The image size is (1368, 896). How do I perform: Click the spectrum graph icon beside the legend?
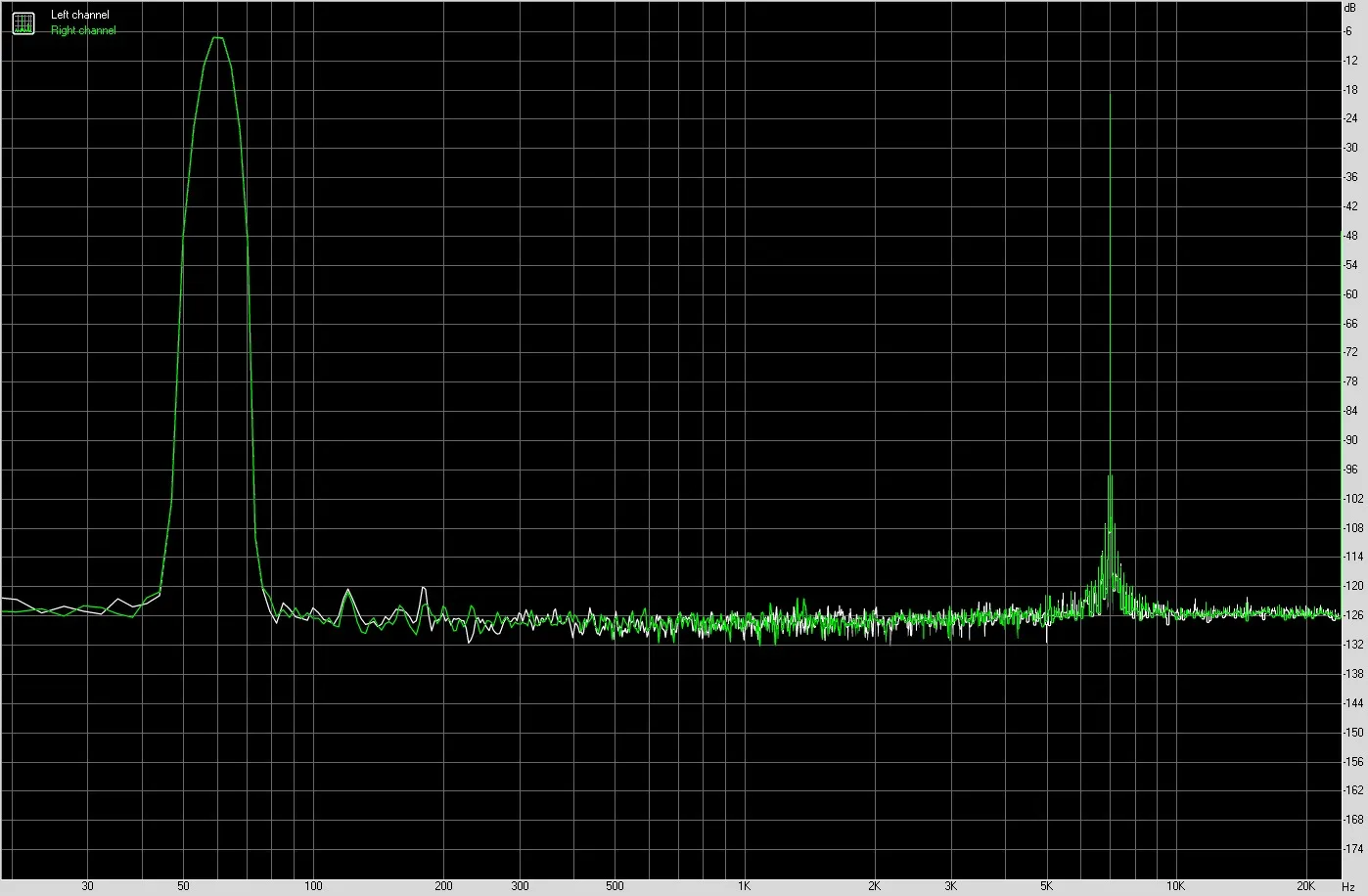[23, 22]
